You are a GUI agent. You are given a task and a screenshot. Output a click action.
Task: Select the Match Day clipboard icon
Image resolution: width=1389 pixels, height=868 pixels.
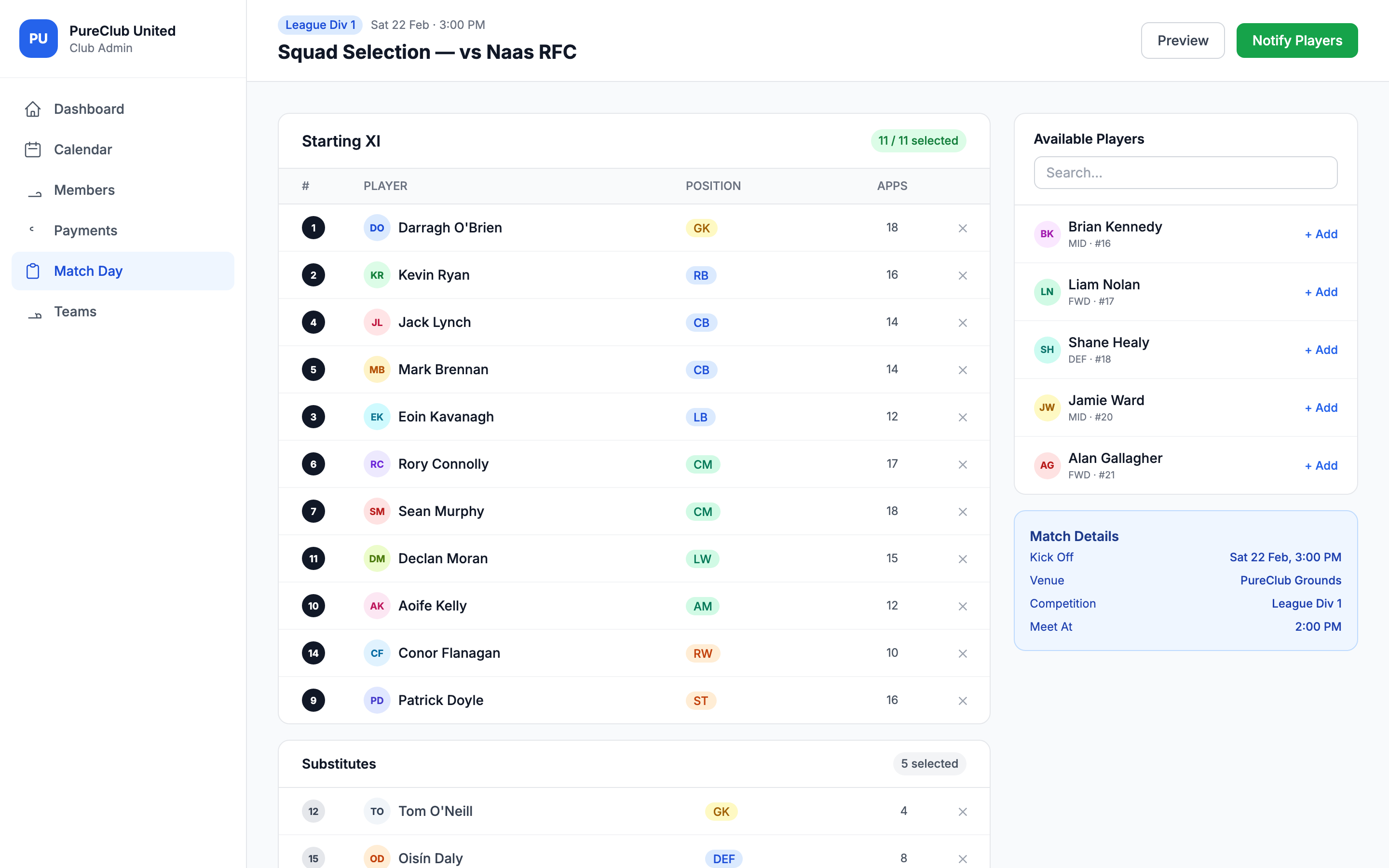click(x=33, y=271)
